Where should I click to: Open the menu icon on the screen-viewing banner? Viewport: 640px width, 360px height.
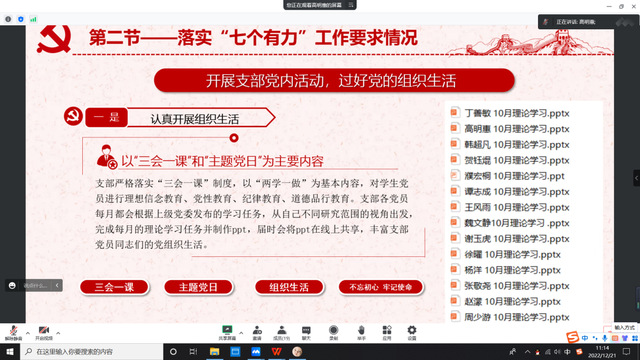(351, 5)
